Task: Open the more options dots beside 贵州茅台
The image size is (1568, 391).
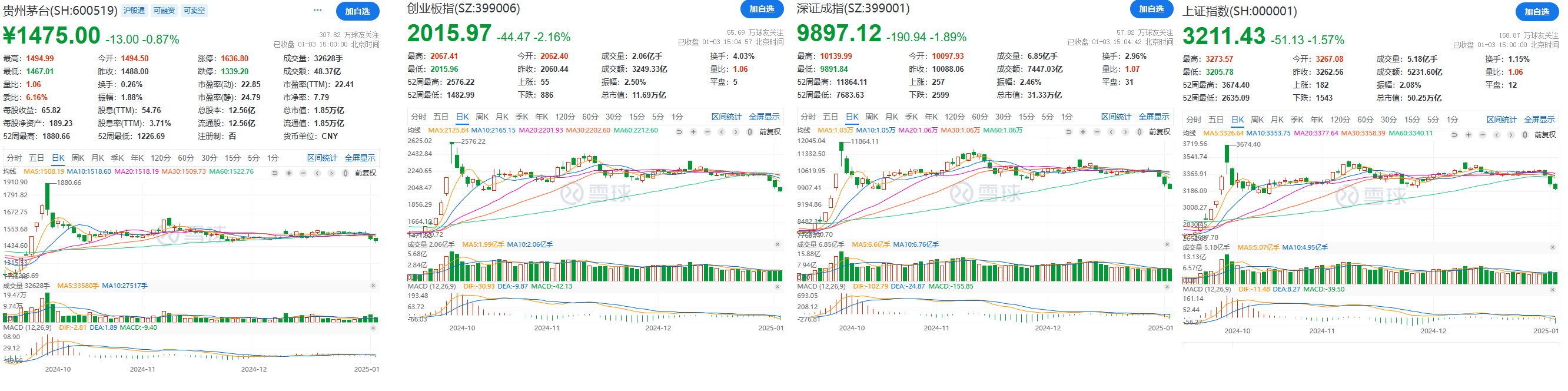Action: click(x=317, y=11)
